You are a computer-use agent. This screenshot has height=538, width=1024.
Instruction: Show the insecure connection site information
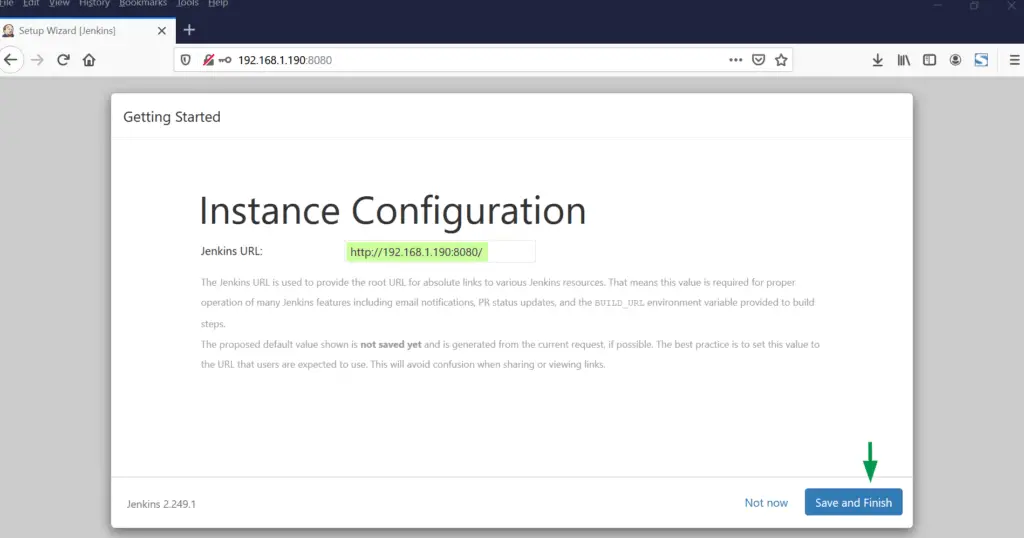(x=208, y=60)
